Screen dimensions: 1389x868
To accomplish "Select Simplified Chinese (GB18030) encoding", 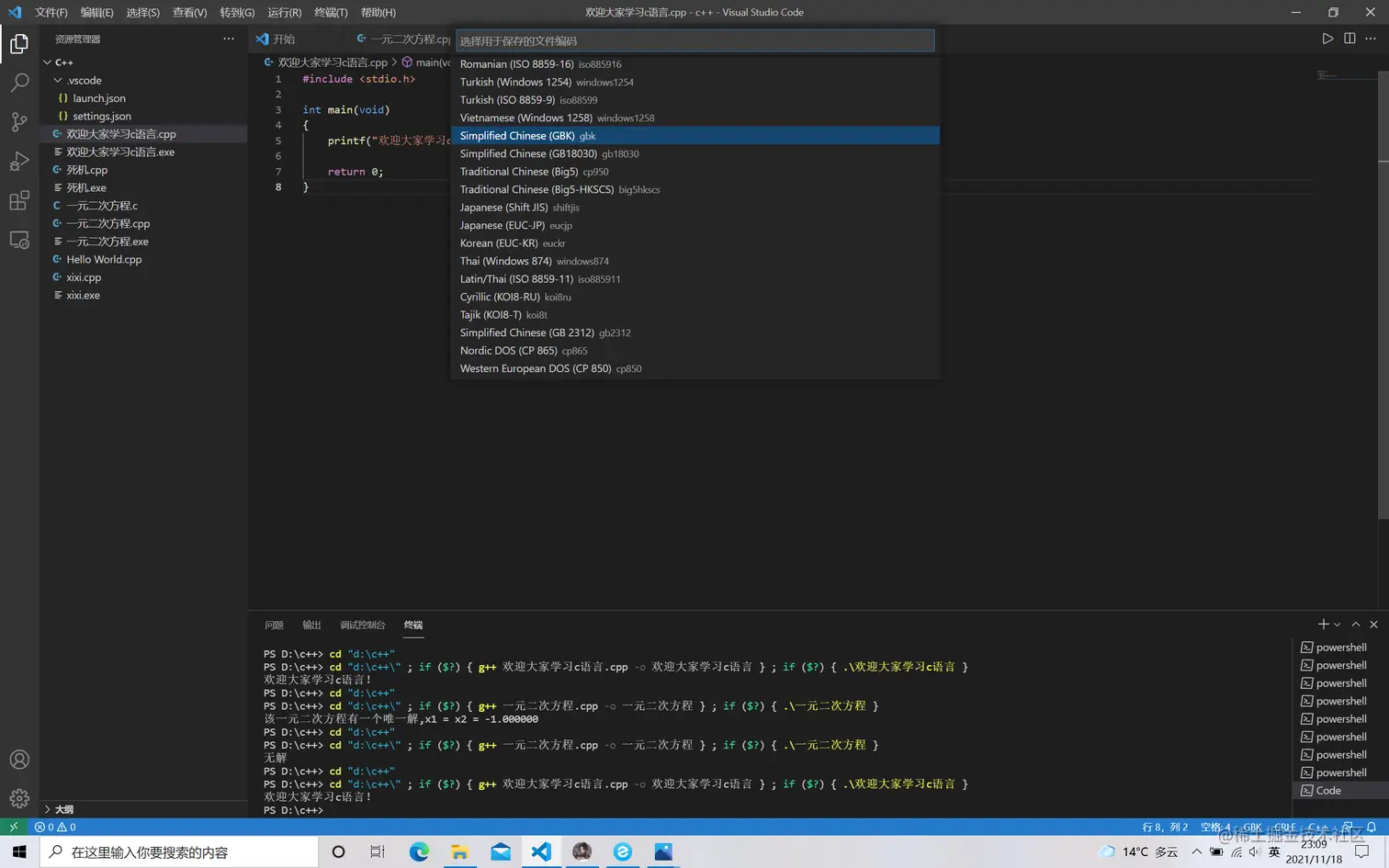I will [528, 154].
